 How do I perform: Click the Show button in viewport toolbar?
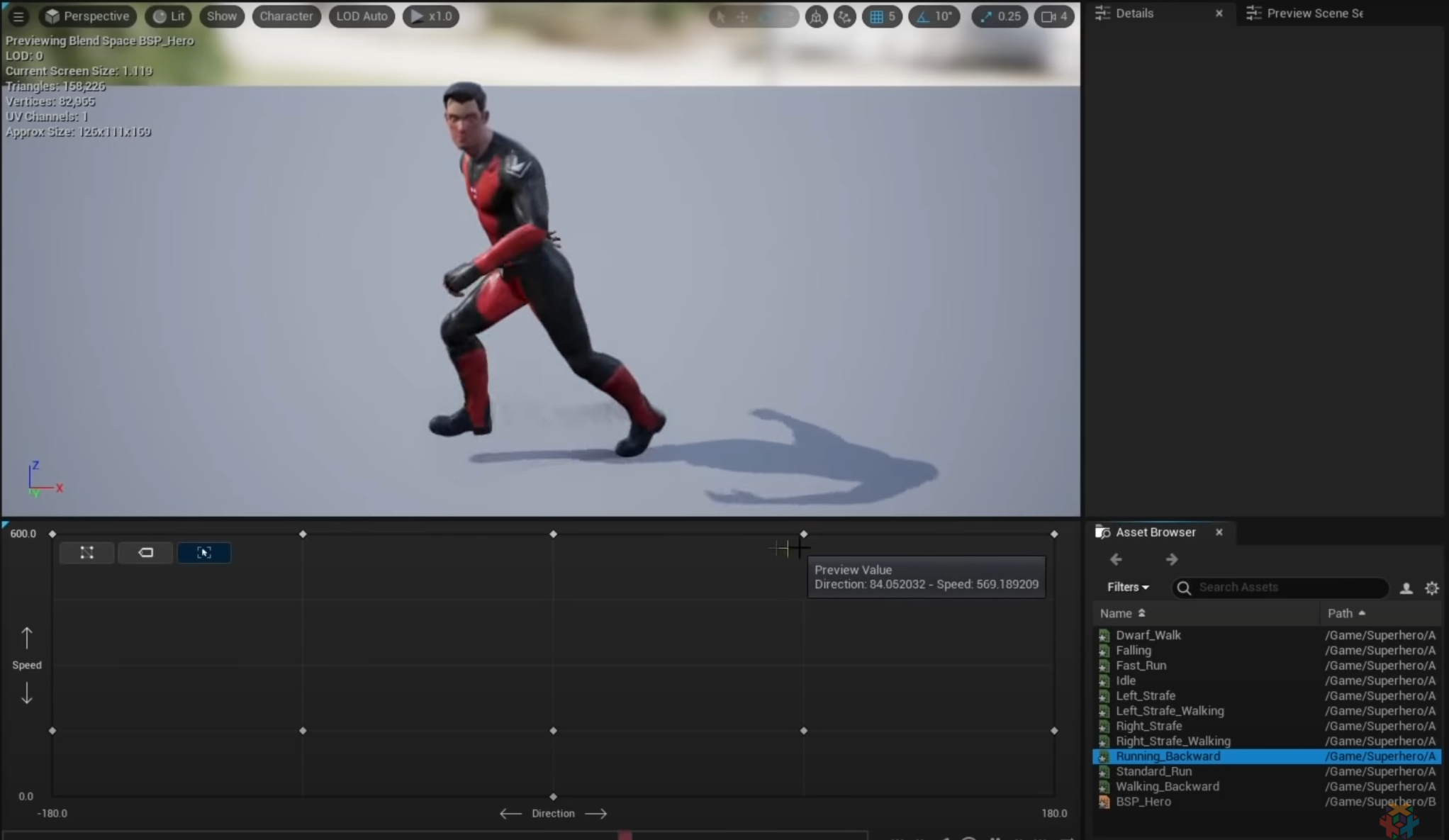tap(222, 16)
